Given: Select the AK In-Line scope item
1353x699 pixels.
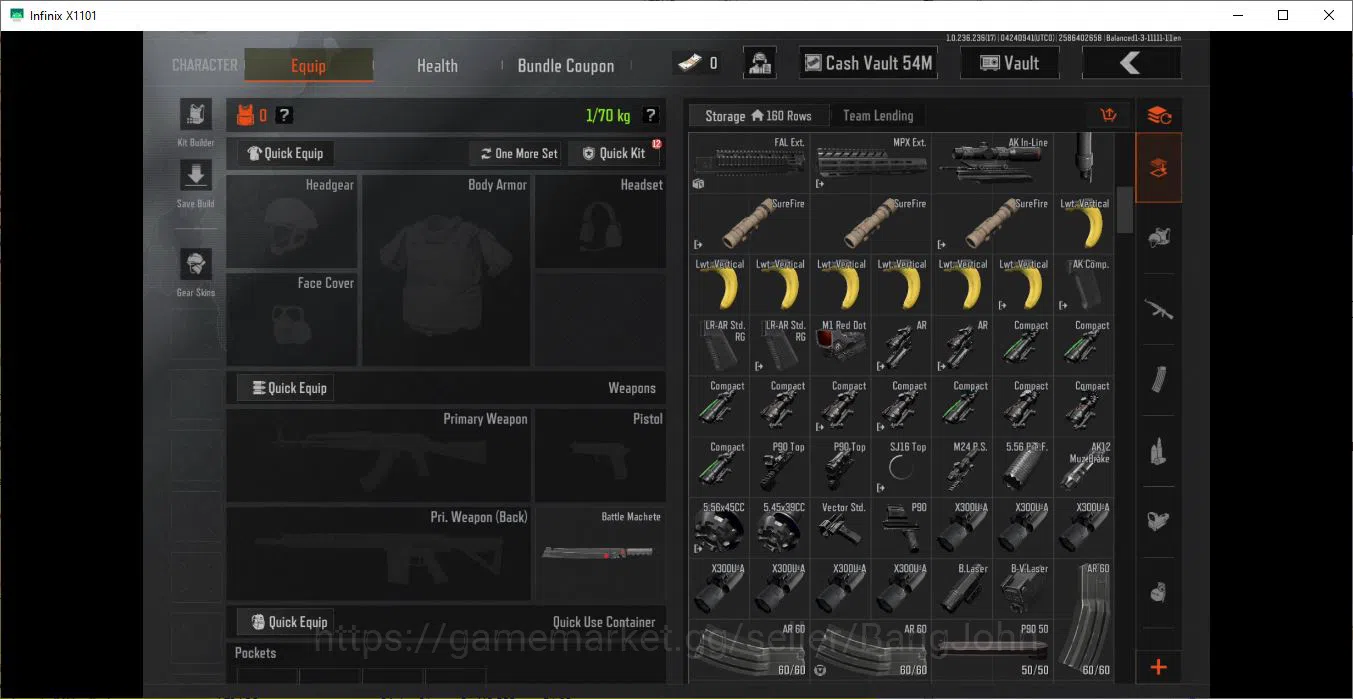Looking at the screenshot, I should 993,163.
